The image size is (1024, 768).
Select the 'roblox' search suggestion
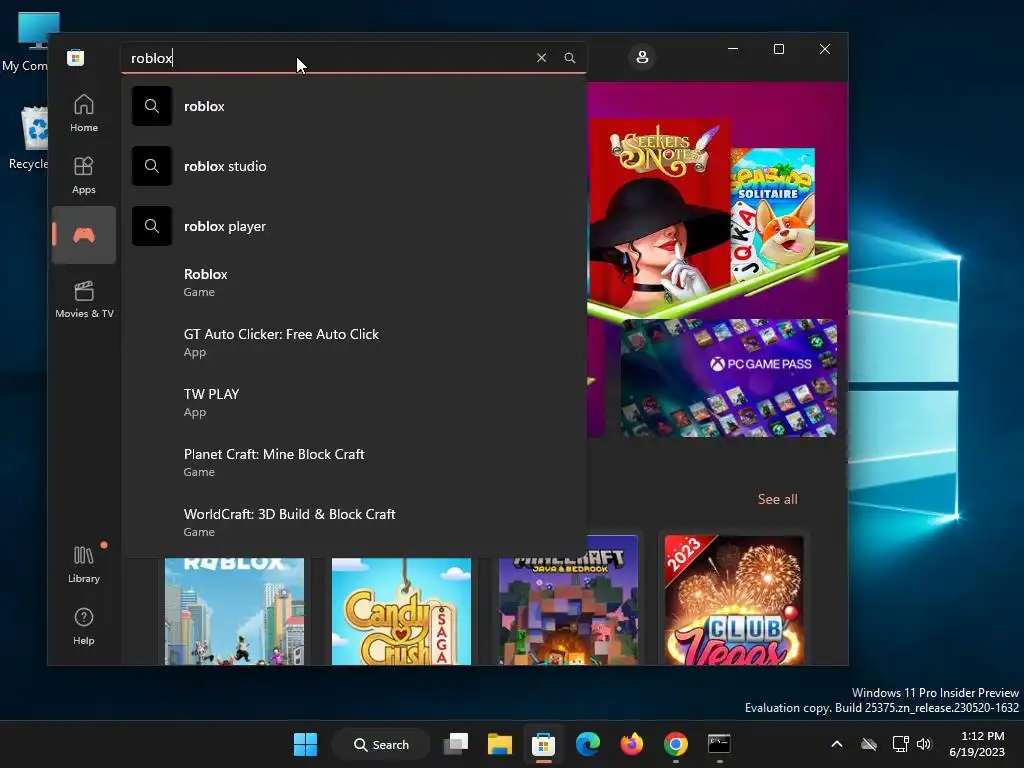[x=353, y=106]
